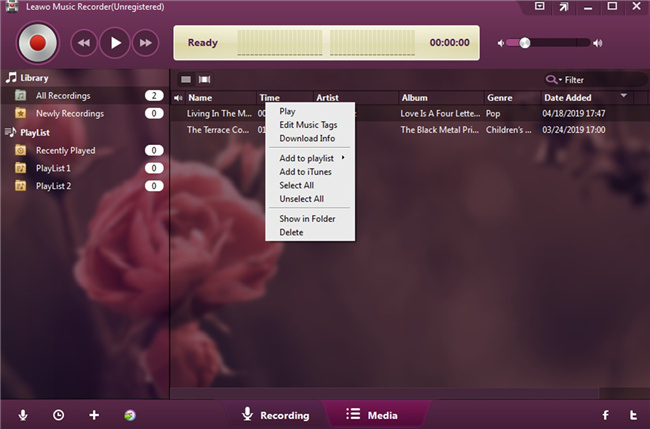Click the Recently Played folder icon
650x429 pixels.
point(20,150)
